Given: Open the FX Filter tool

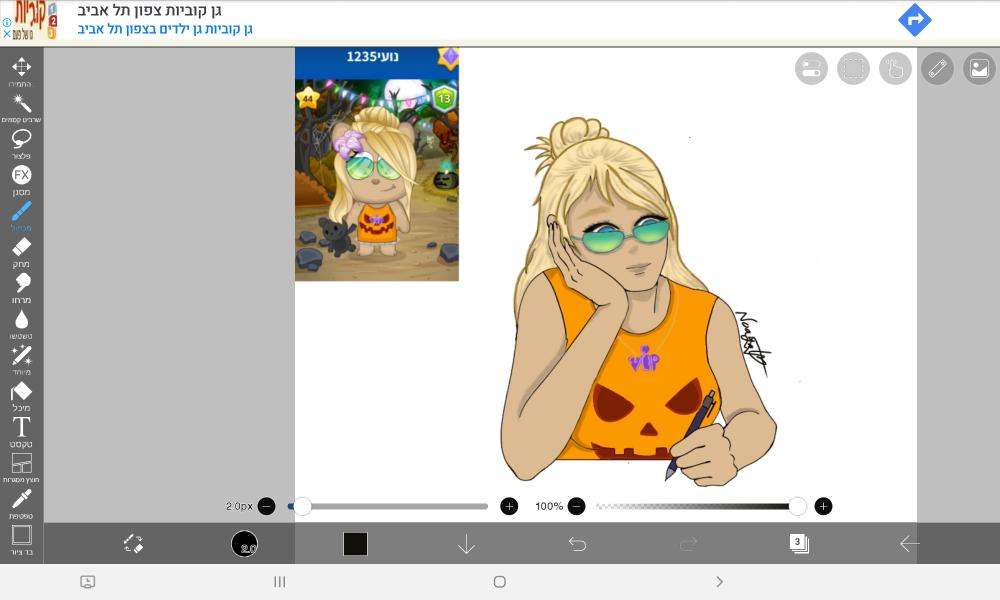Looking at the screenshot, I should coord(21,175).
